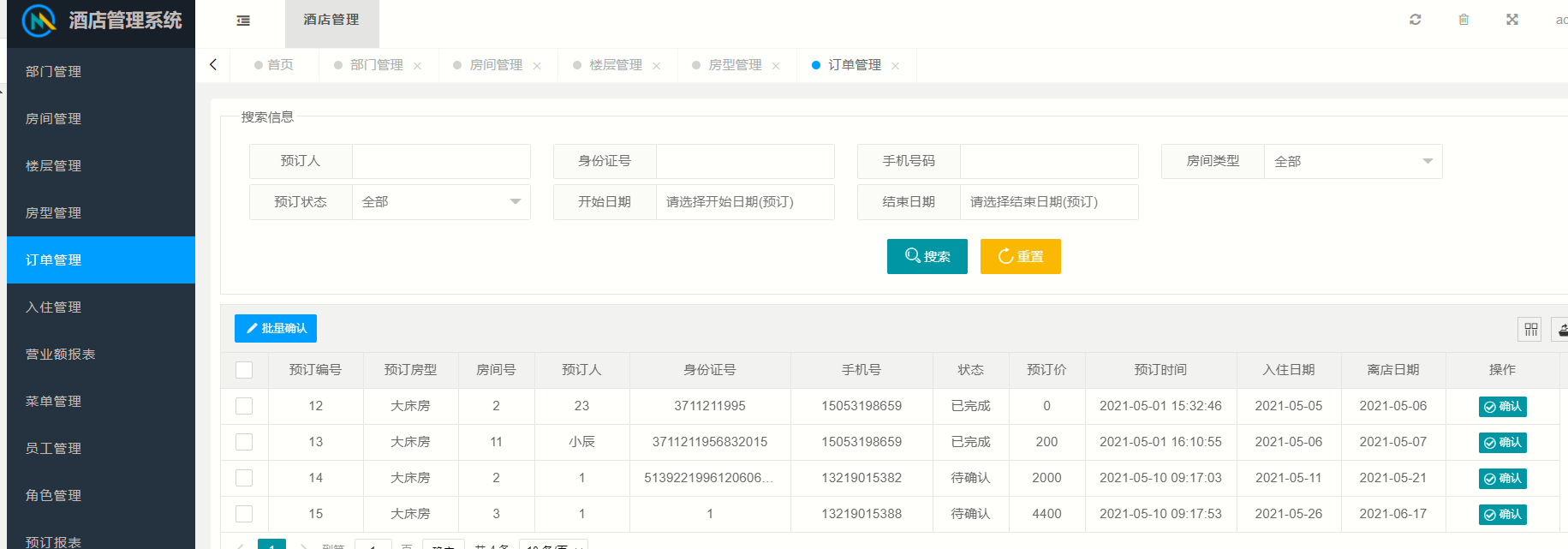Click the 搜索 button
This screenshot has height=549, width=1568.
click(x=927, y=256)
